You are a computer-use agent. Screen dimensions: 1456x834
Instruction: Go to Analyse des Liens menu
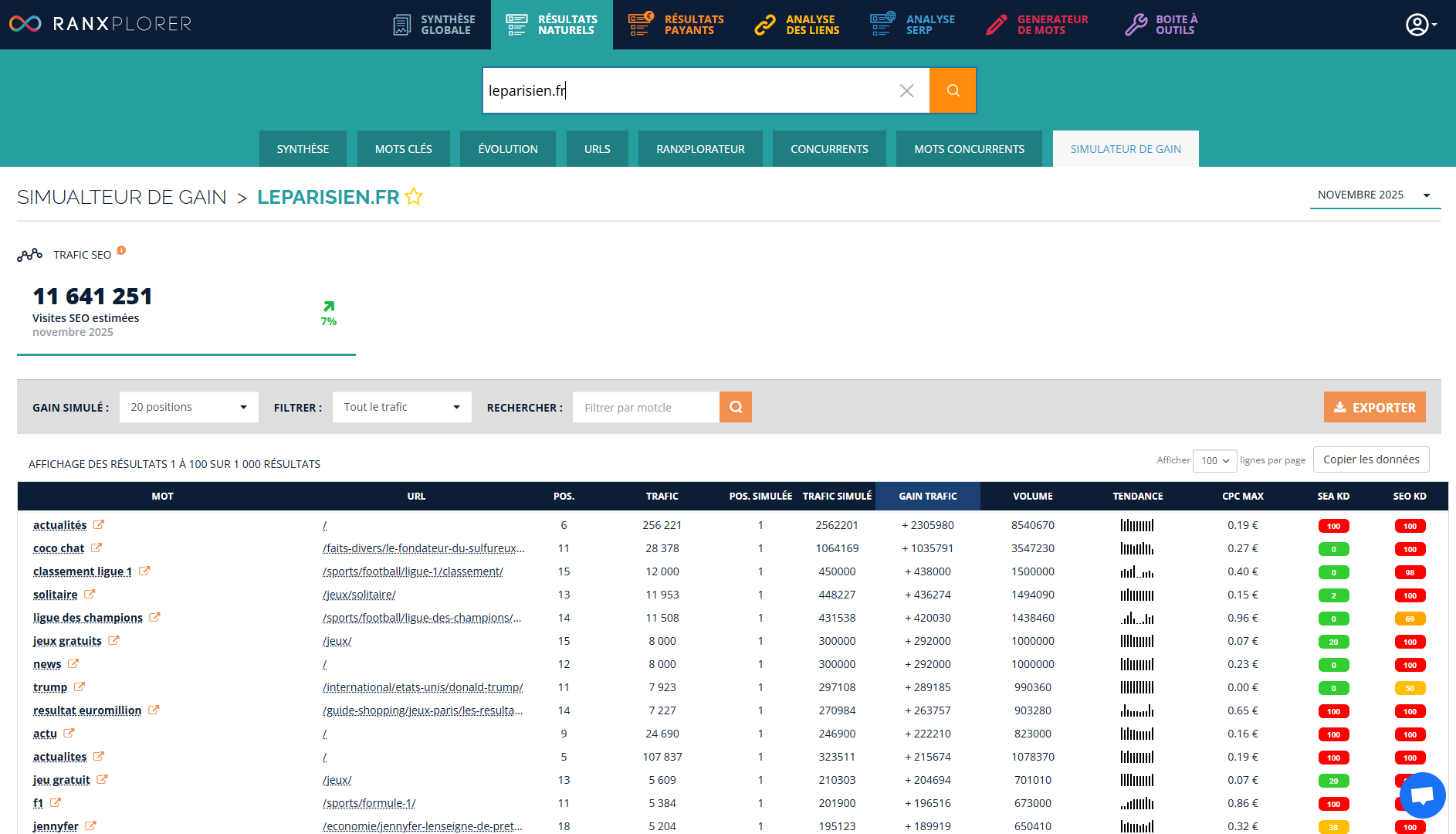coord(797,25)
